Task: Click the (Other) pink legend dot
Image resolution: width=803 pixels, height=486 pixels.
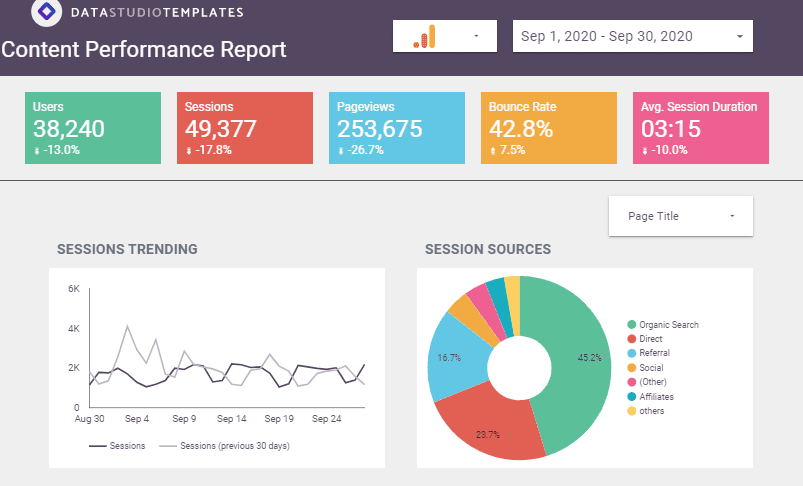Action: tap(631, 382)
